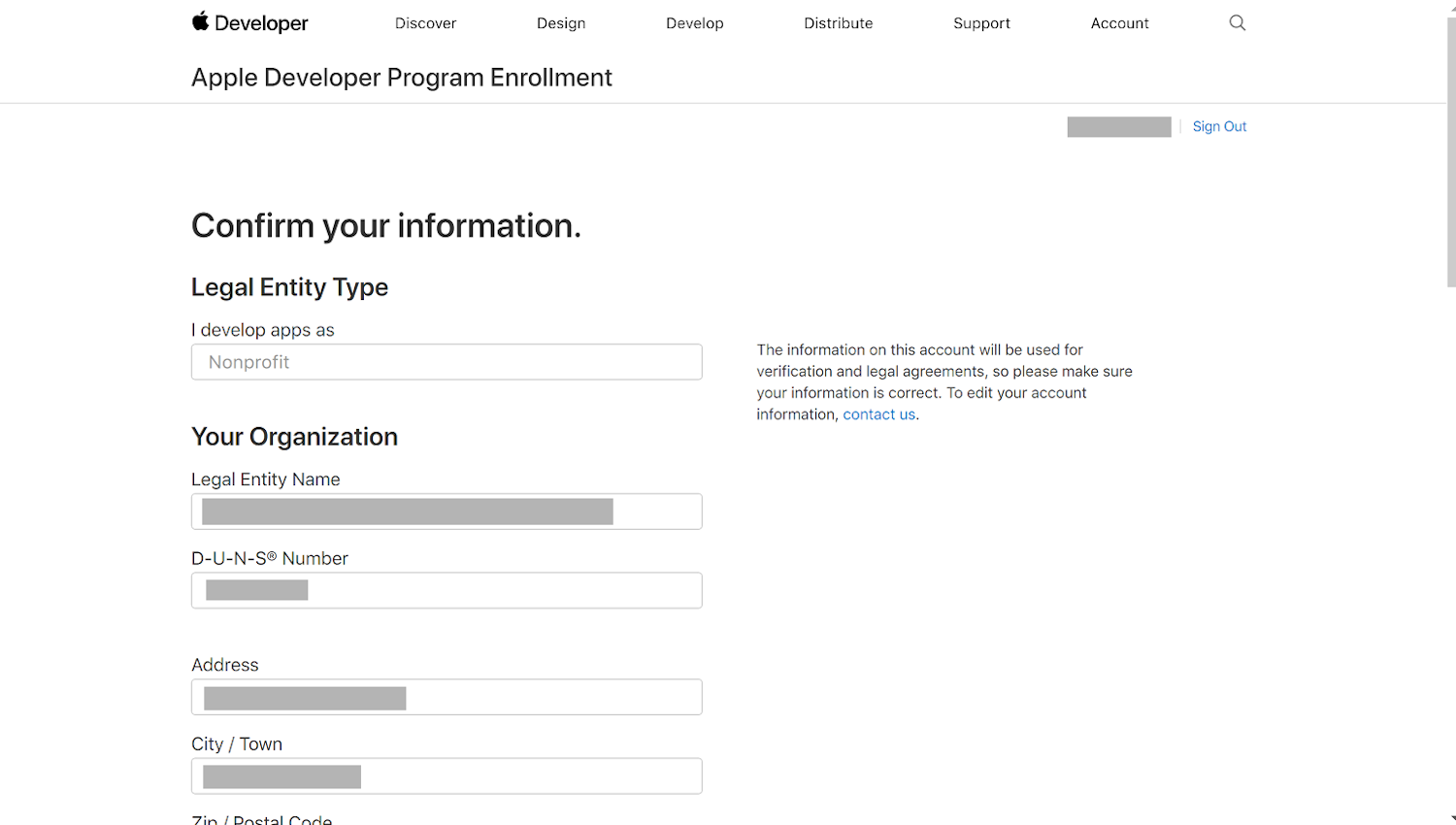1456x825 pixels.
Task: Click the 'I develop apps as' label
Action: pos(262,330)
